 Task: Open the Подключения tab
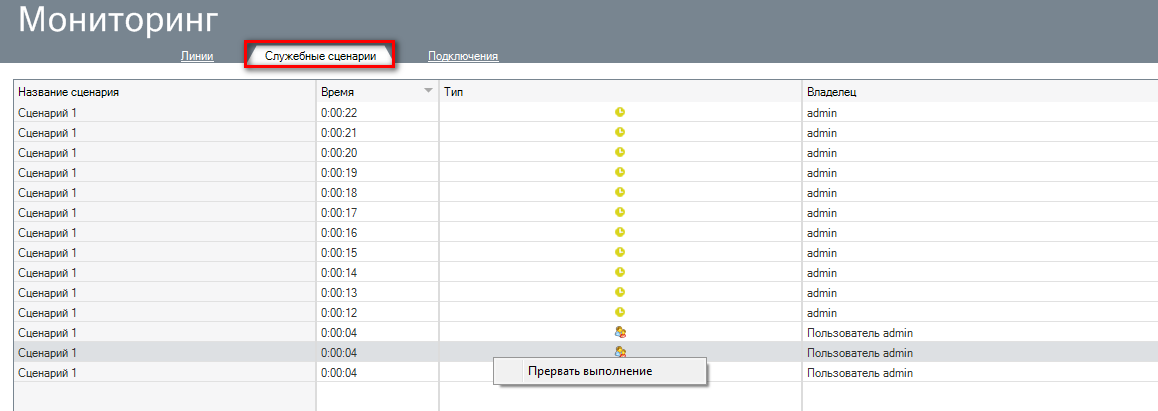463,56
